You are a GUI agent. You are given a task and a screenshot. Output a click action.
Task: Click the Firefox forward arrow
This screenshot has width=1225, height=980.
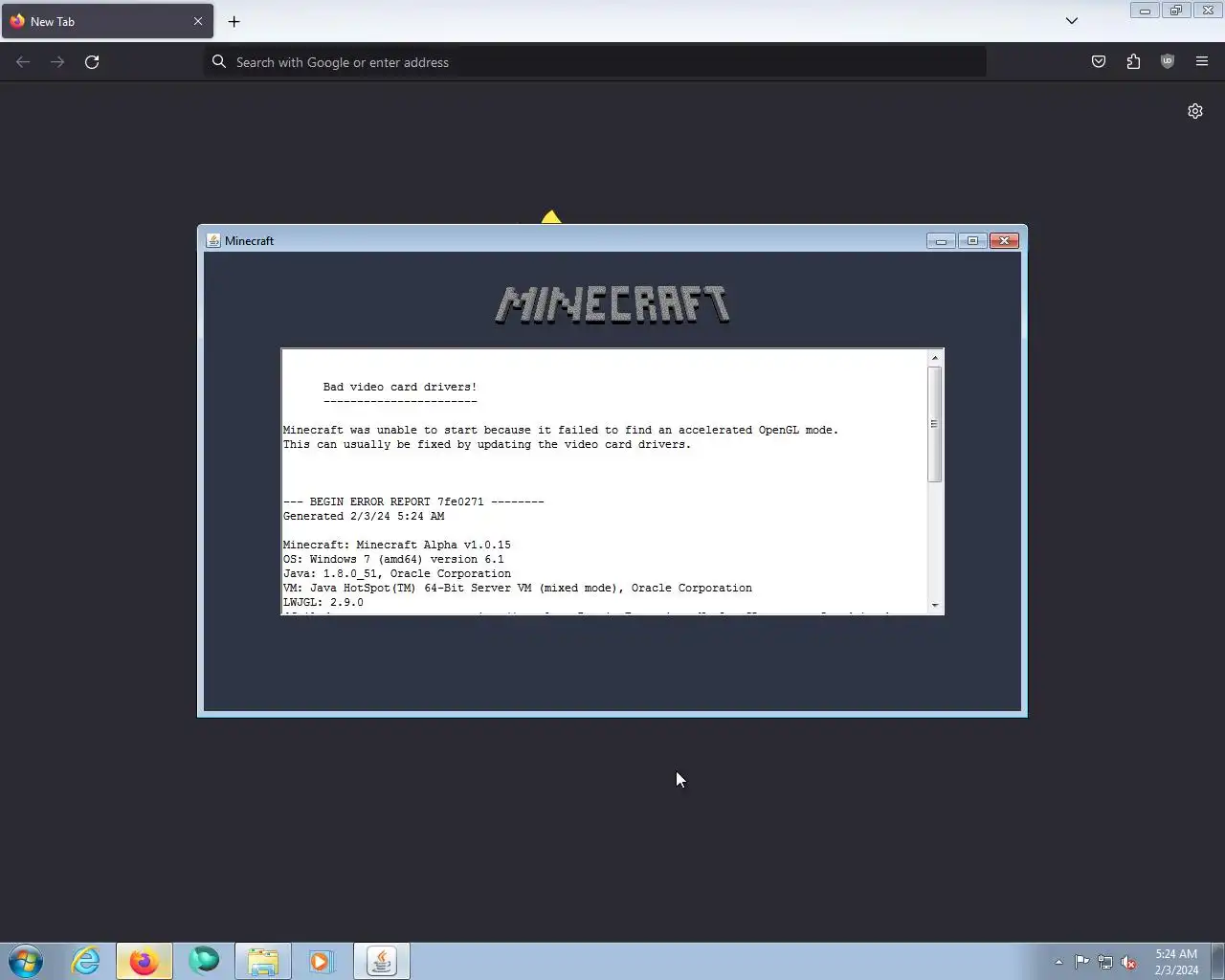(x=57, y=62)
